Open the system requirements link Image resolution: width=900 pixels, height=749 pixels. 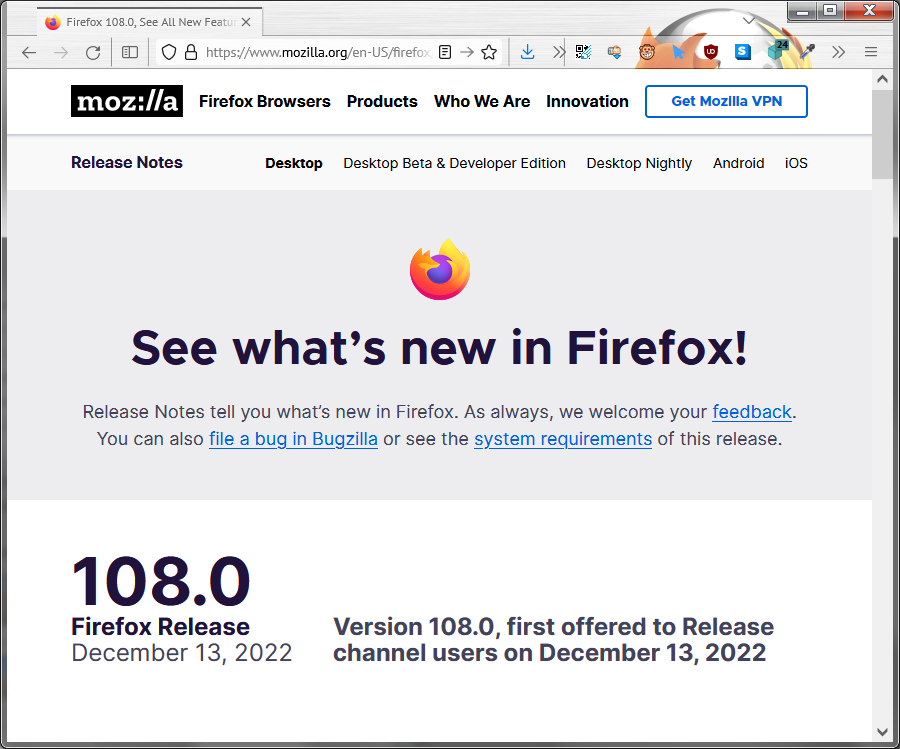point(563,438)
